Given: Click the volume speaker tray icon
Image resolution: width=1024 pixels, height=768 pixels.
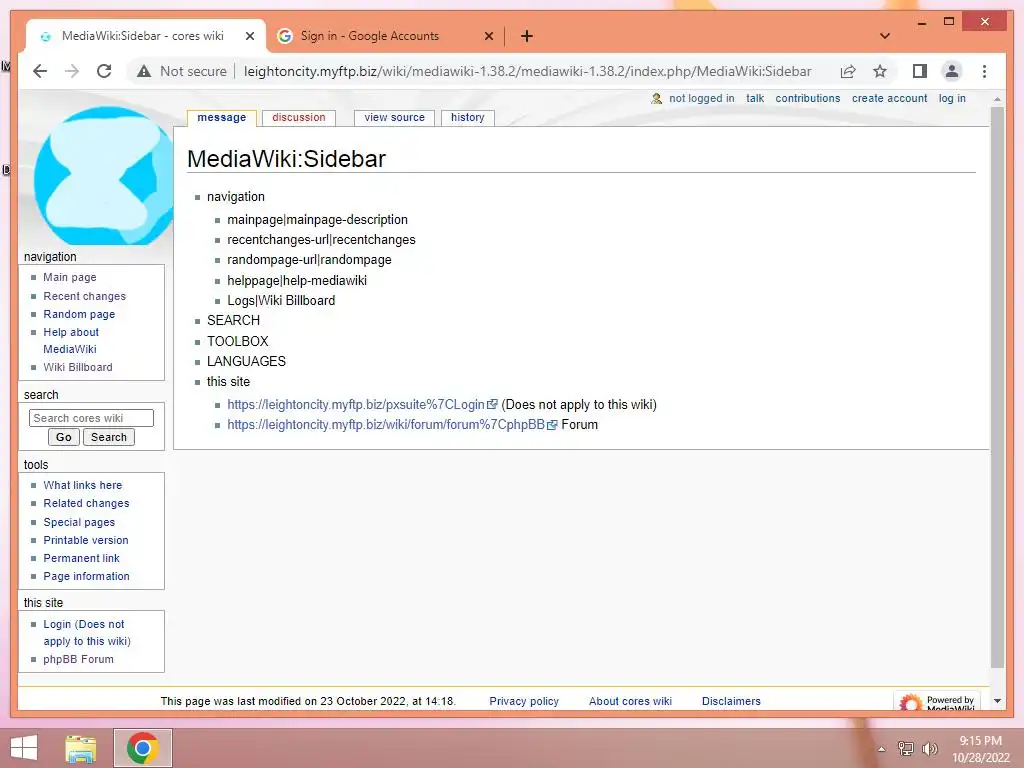Looking at the screenshot, I should point(929,748).
